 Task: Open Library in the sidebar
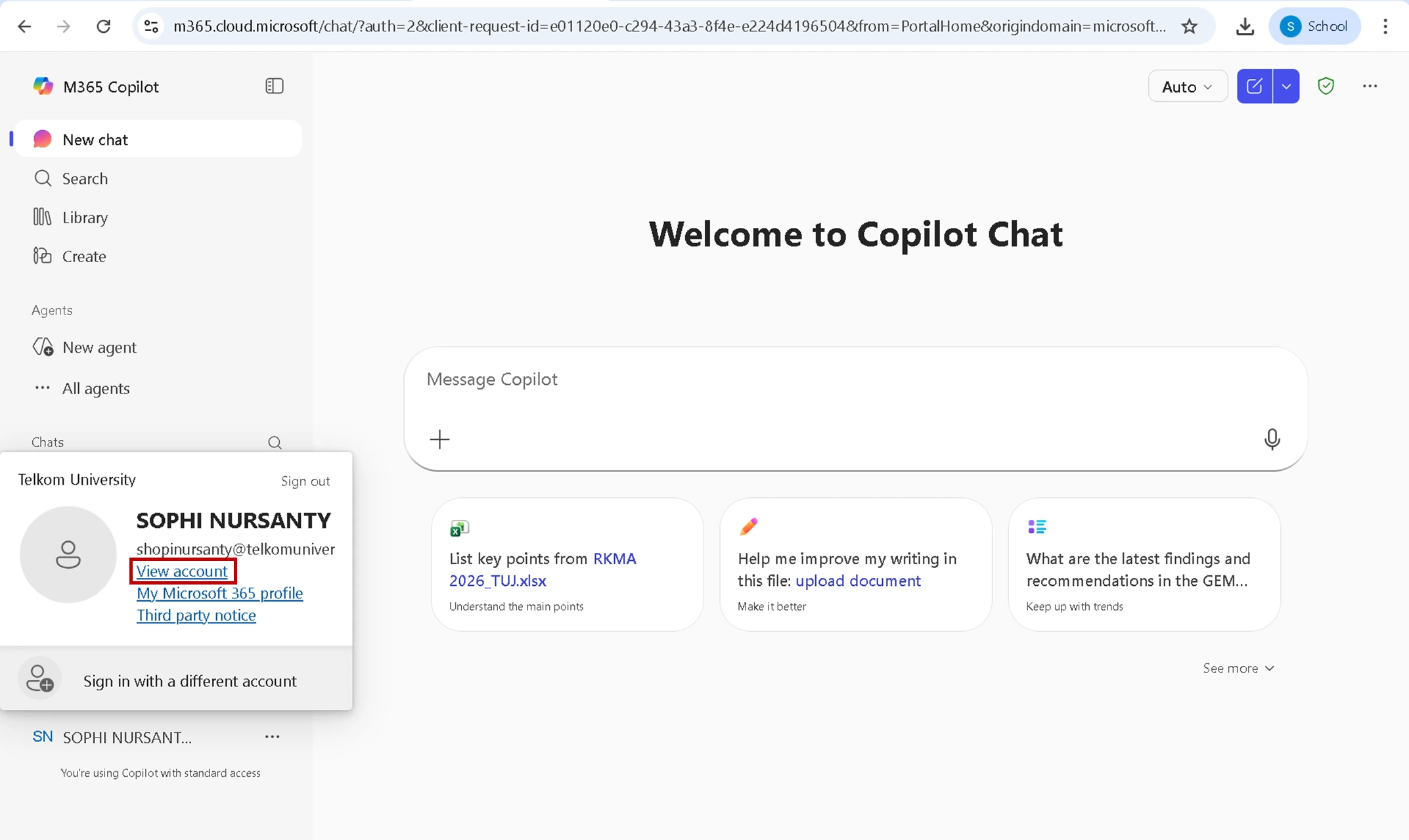coord(85,217)
